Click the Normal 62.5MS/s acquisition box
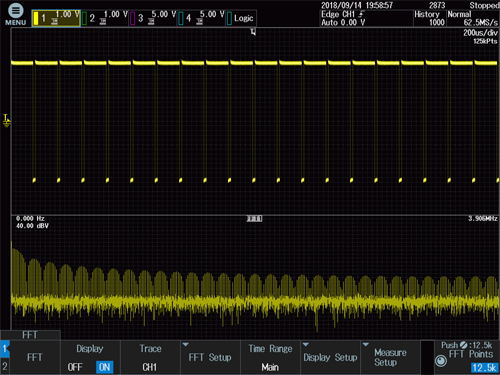Viewport: 500px width, 375px height. coord(473,18)
